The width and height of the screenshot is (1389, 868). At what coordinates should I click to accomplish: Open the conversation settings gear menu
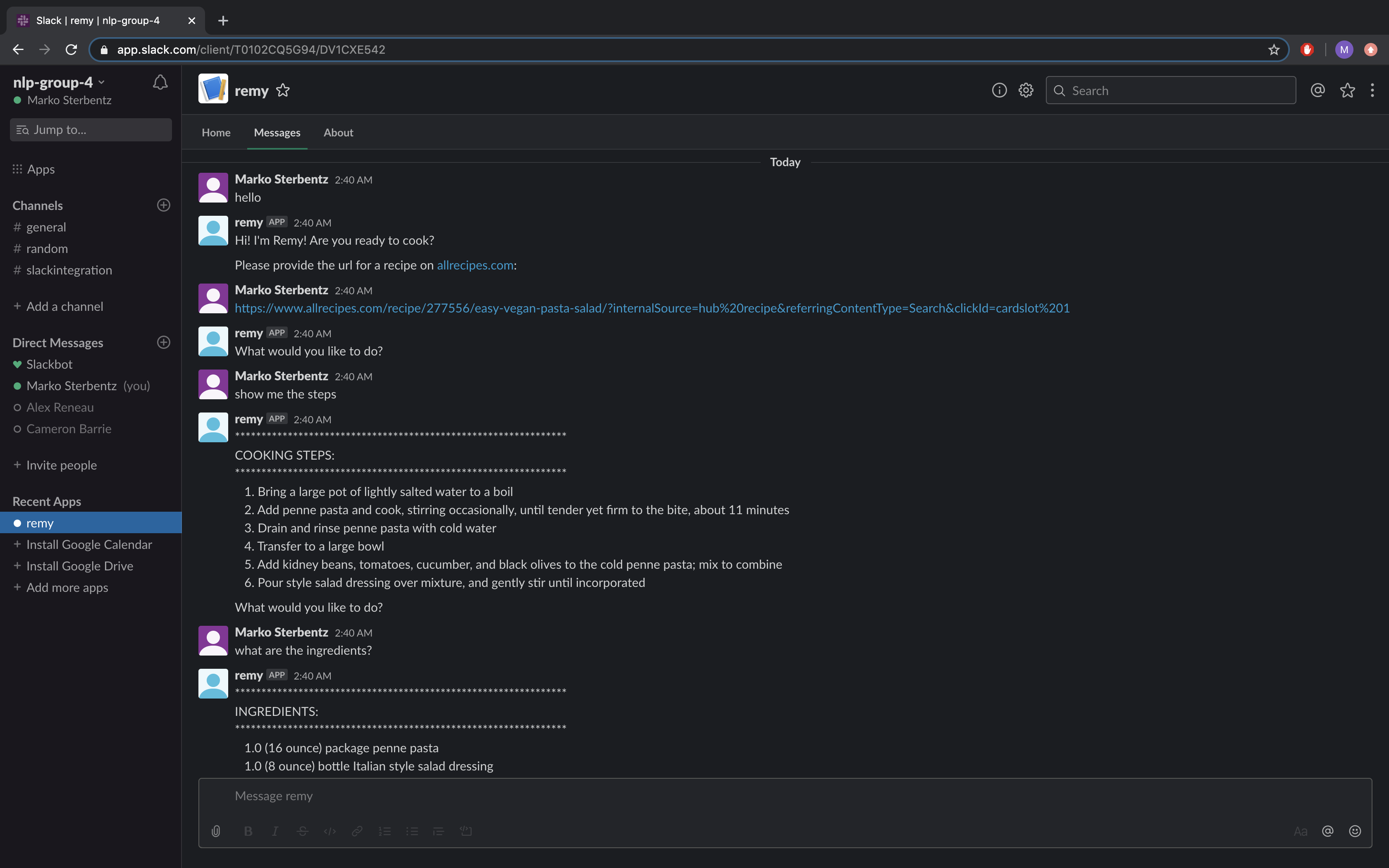point(1026,91)
